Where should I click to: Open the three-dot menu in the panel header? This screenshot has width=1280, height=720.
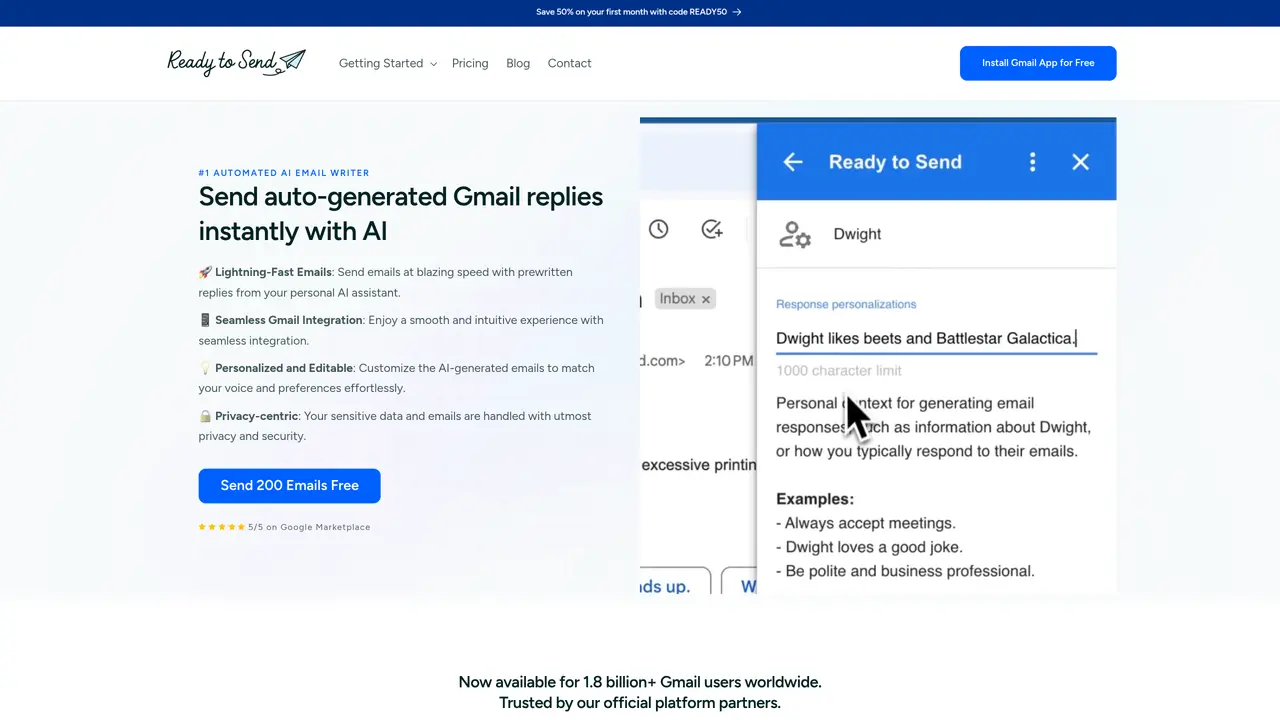click(x=1033, y=162)
